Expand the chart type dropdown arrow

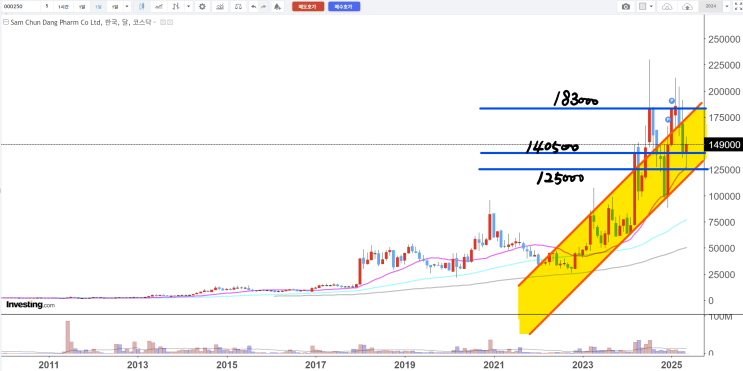pos(189,7)
